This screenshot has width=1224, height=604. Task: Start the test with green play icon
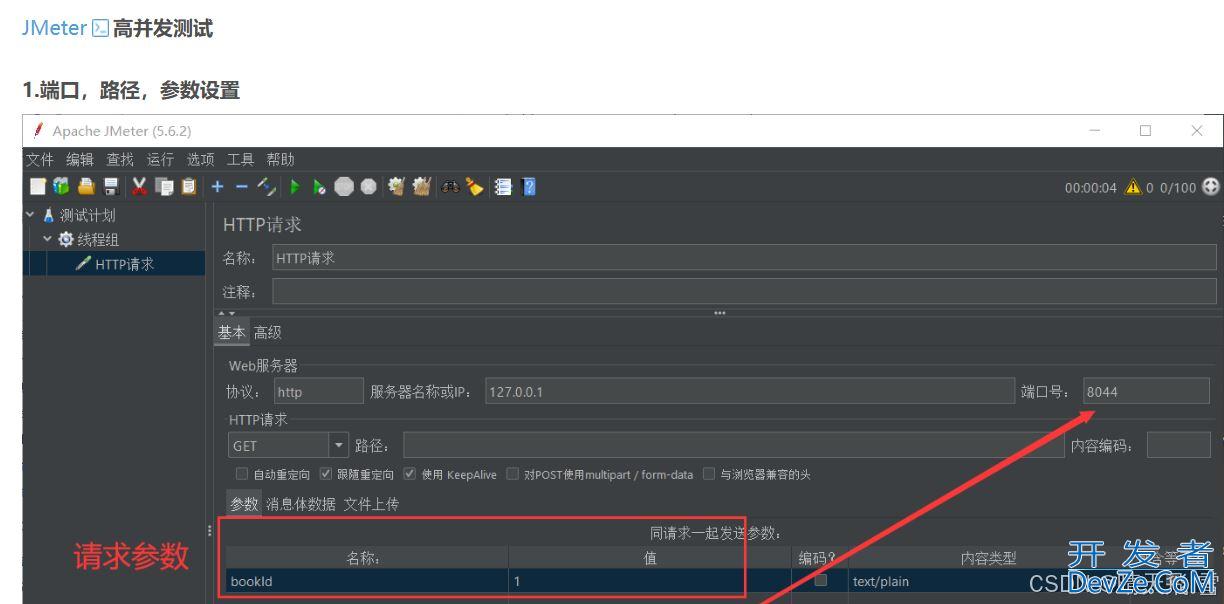tap(295, 187)
